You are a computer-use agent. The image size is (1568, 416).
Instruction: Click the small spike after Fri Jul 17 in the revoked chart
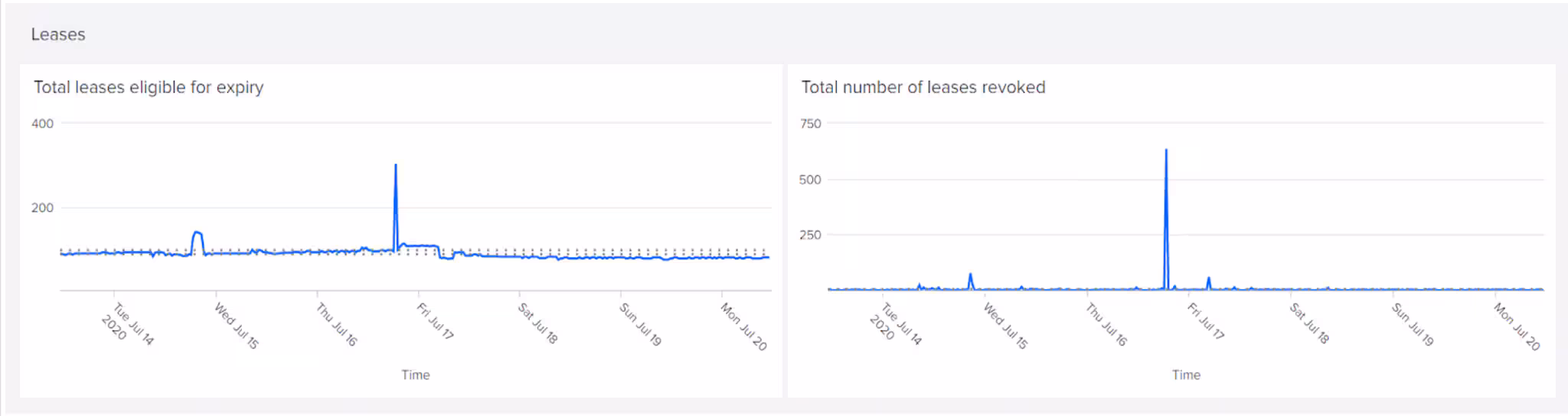click(x=1208, y=279)
